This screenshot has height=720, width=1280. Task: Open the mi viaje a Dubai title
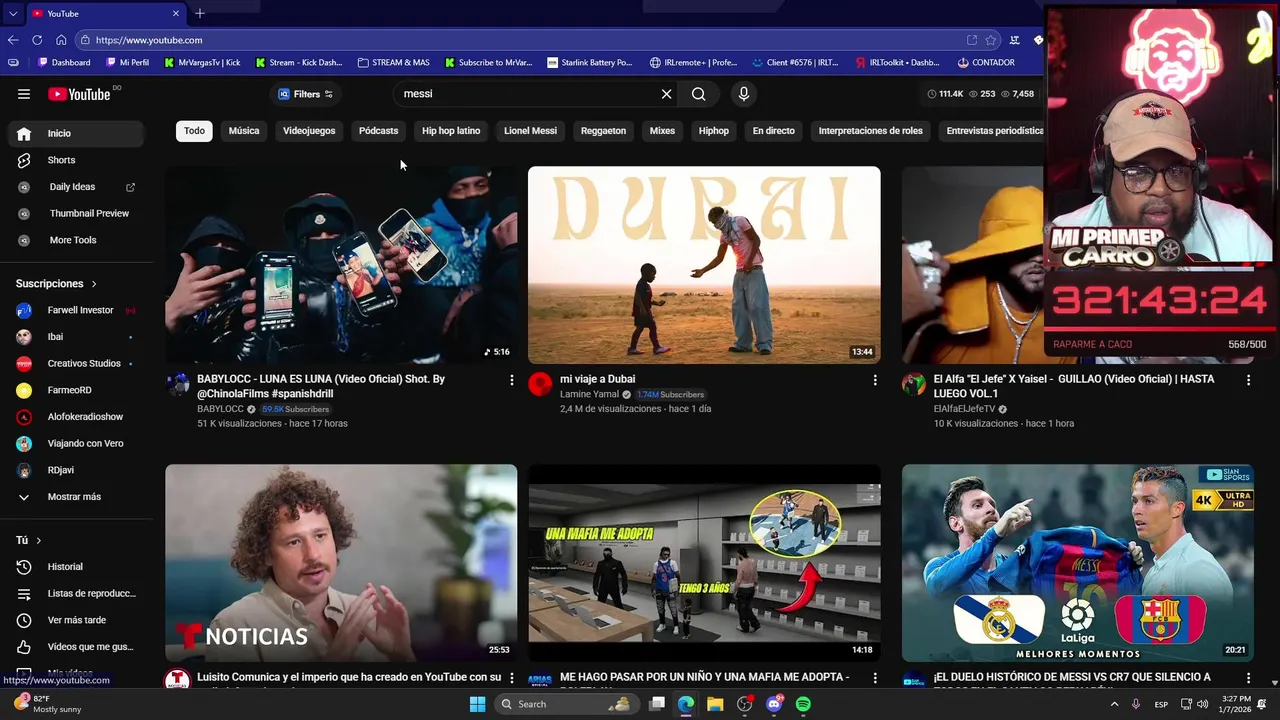click(597, 379)
